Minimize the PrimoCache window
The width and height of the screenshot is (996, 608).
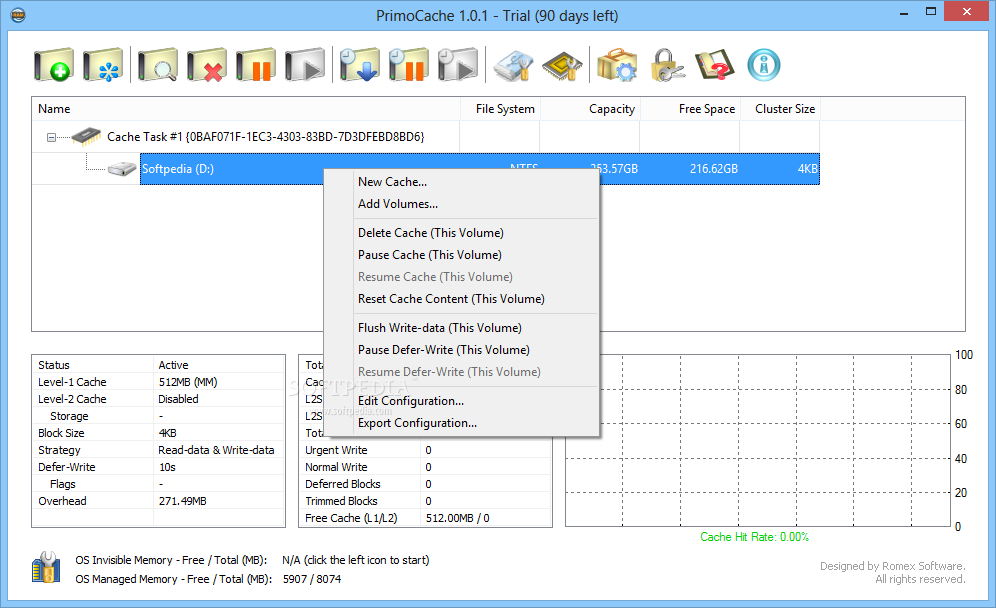click(904, 13)
